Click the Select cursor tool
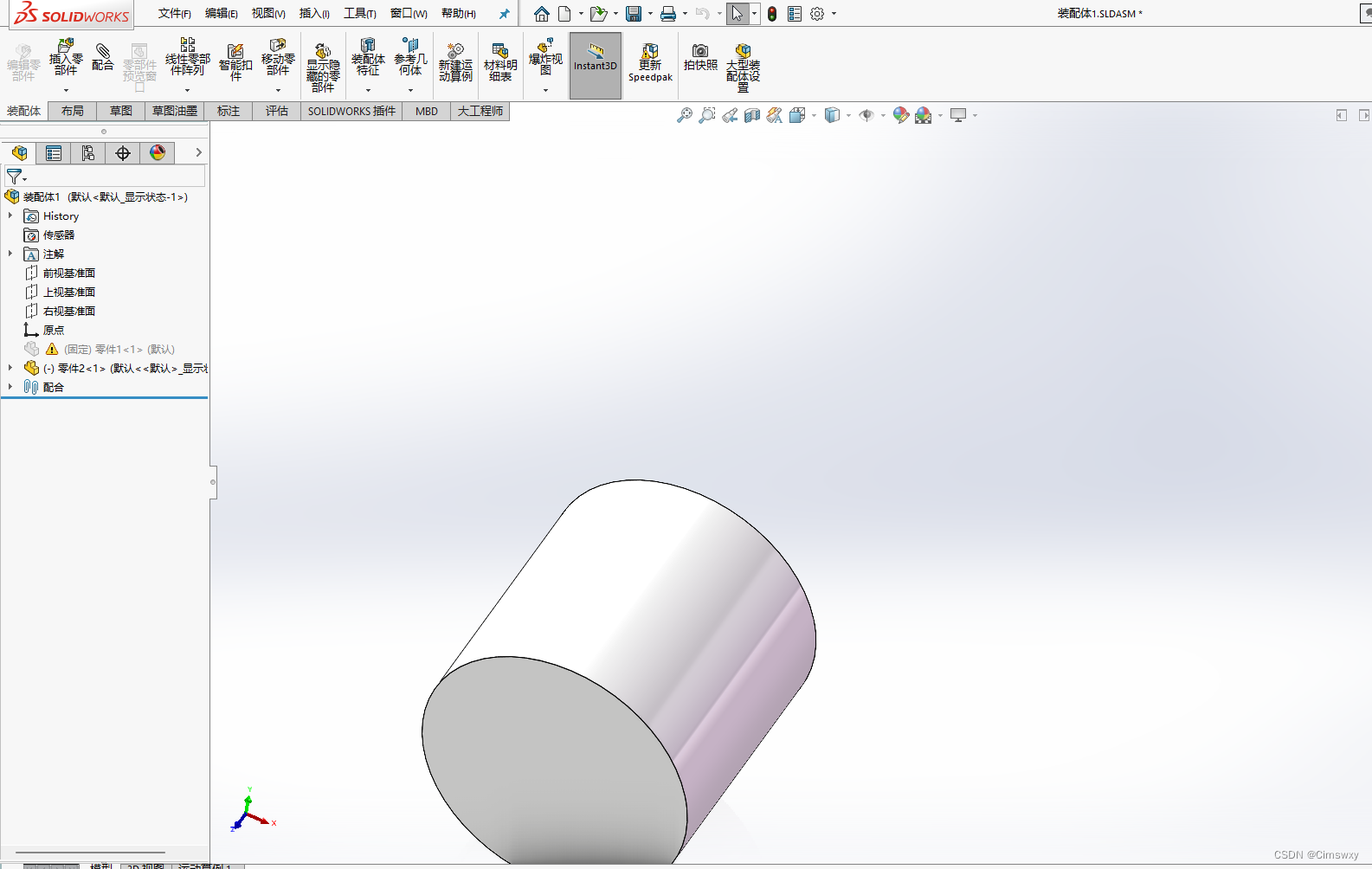This screenshot has width=1372, height=869. (x=738, y=14)
